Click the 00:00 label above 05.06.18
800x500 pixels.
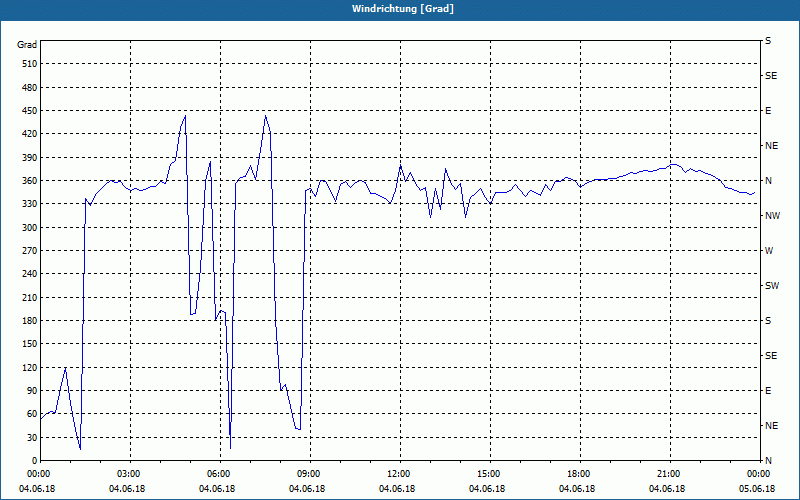(x=760, y=474)
